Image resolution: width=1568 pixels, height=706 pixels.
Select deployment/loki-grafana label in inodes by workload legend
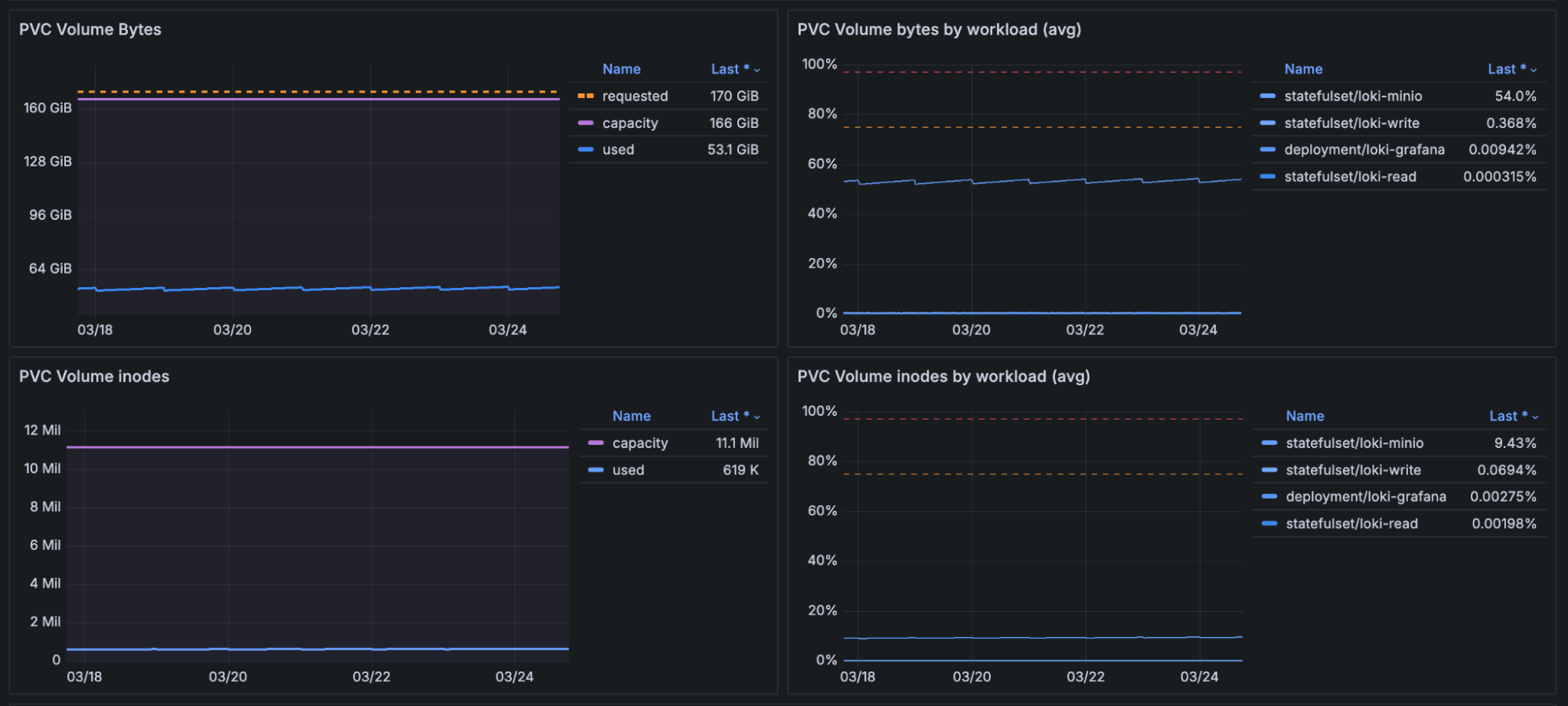[x=1366, y=497]
